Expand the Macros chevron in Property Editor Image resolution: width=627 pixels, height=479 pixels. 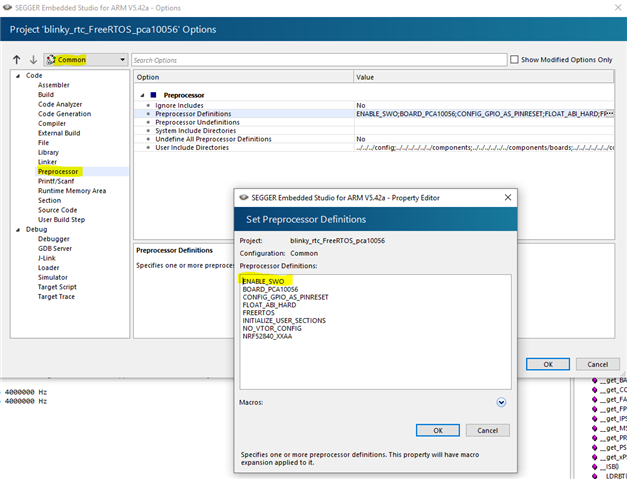[x=501, y=402]
